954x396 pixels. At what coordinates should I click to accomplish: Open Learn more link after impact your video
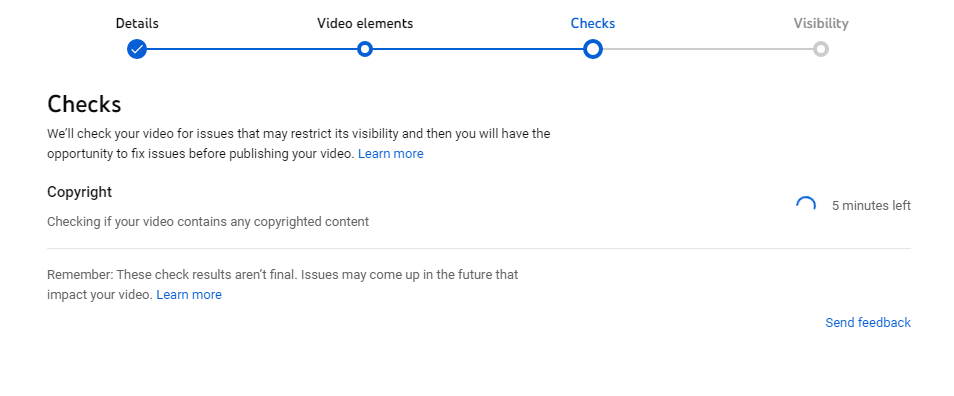coord(189,295)
